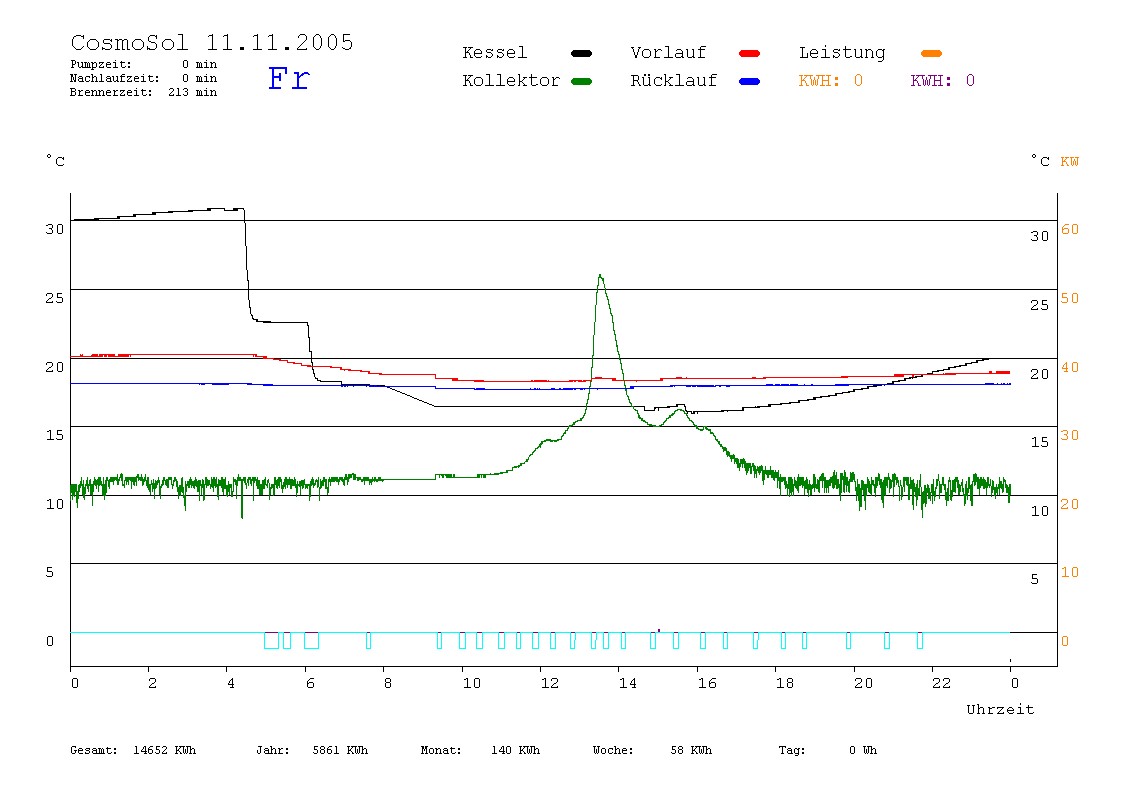Click the Nachlaufzeit 0 min entry
Image resolution: width=1148 pixels, height=812 pixels.
[x=144, y=78]
